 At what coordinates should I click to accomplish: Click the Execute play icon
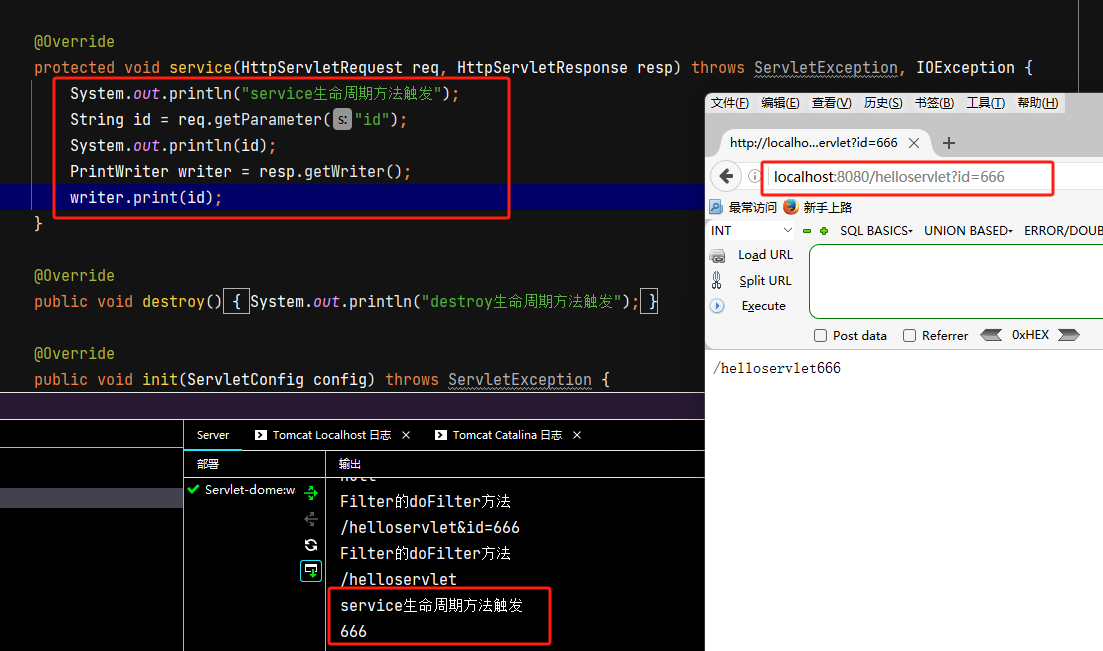pyautogui.click(x=717, y=306)
